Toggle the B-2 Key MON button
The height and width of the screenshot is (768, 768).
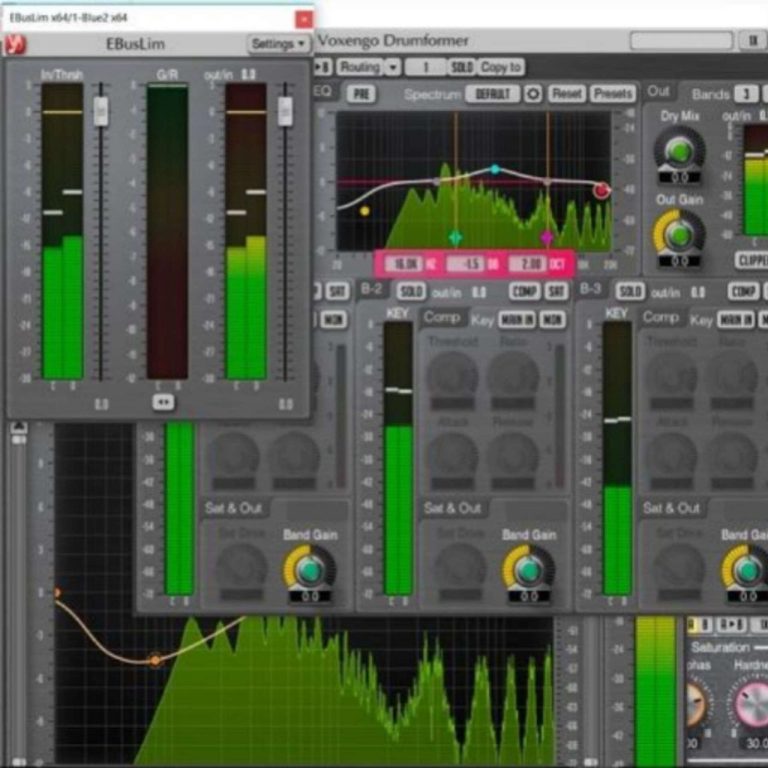coord(553,320)
